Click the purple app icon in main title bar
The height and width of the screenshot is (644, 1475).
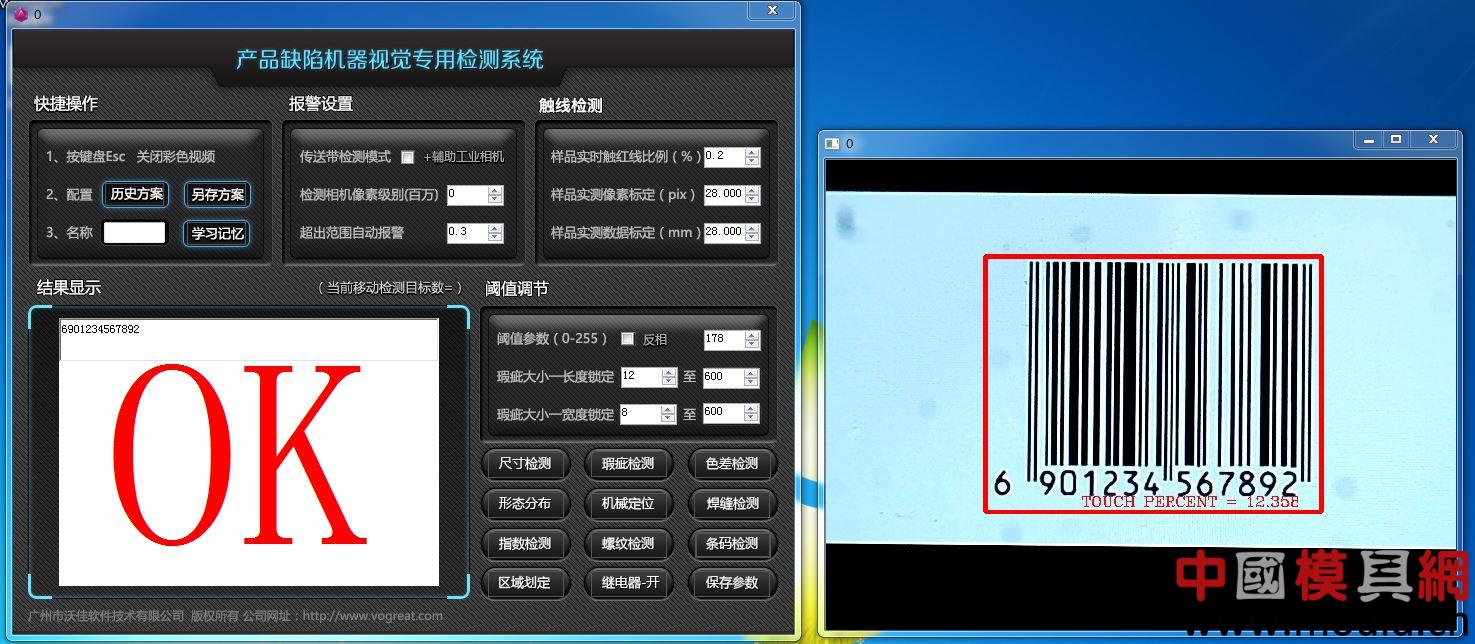click(20, 14)
